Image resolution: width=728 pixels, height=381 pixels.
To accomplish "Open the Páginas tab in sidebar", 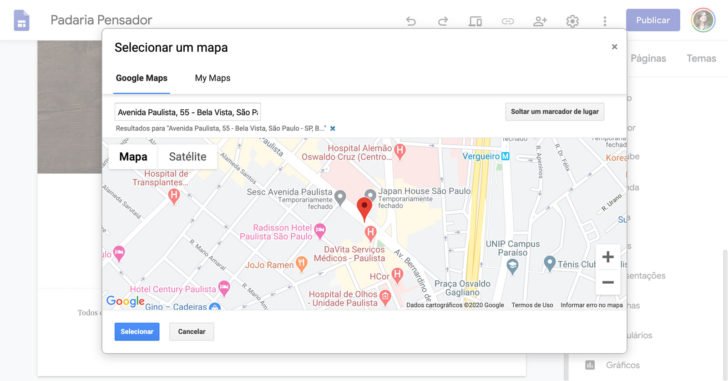I will [x=648, y=58].
